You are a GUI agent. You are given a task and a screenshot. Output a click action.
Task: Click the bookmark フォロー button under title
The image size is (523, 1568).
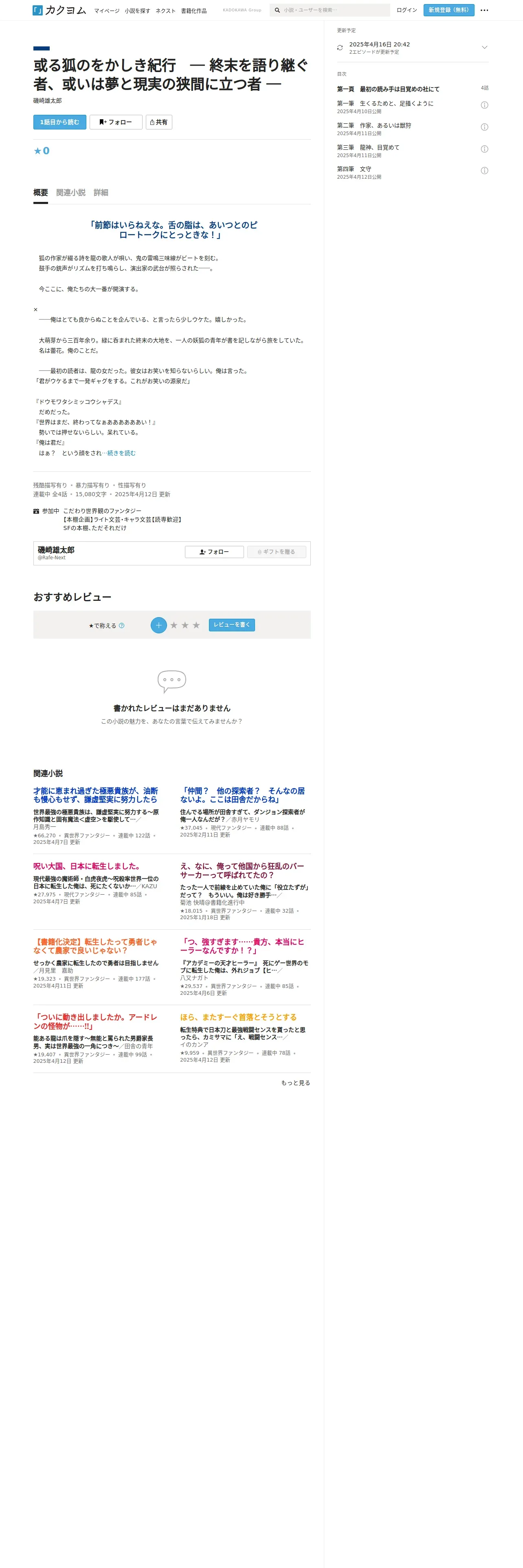tap(116, 123)
